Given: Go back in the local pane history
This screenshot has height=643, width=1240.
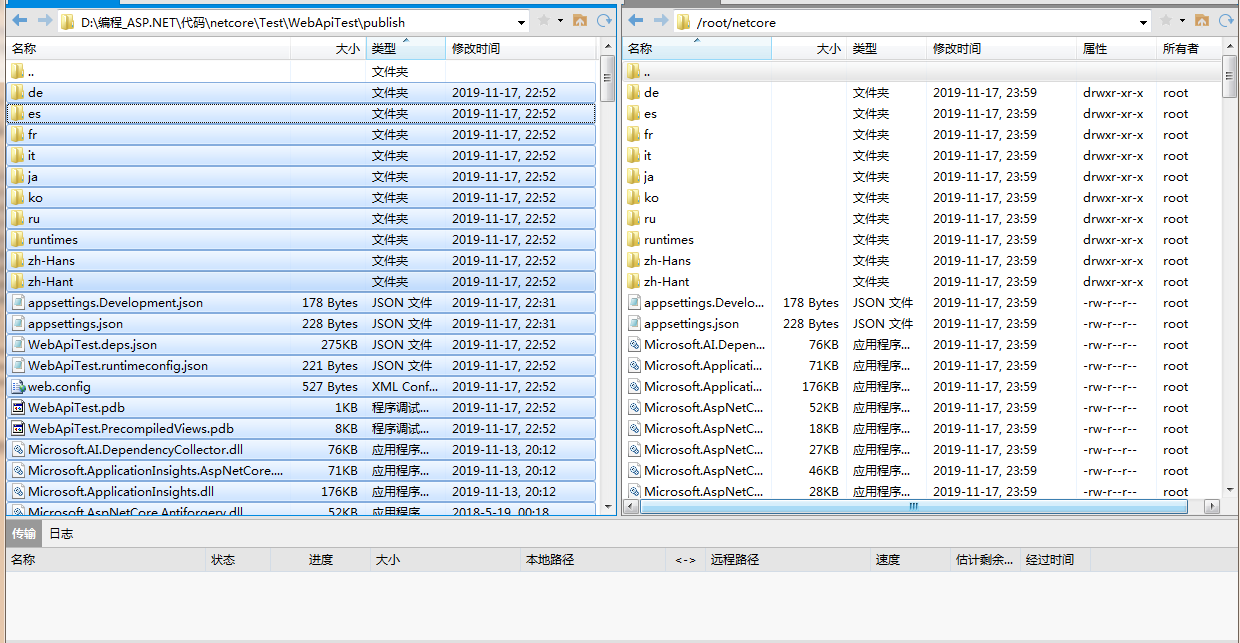Looking at the screenshot, I should coord(20,21).
